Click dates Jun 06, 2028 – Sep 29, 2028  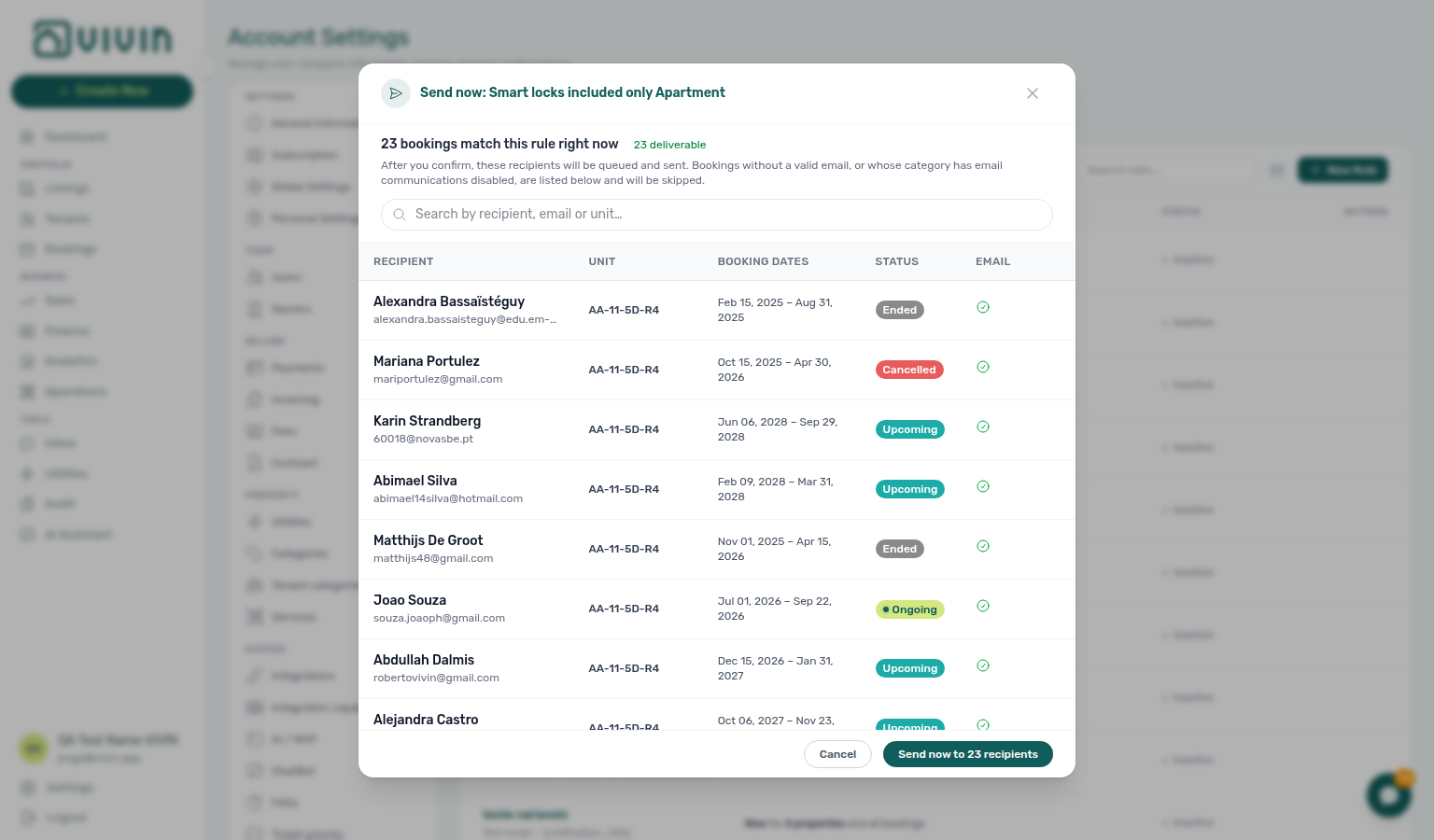click(778, 429)
